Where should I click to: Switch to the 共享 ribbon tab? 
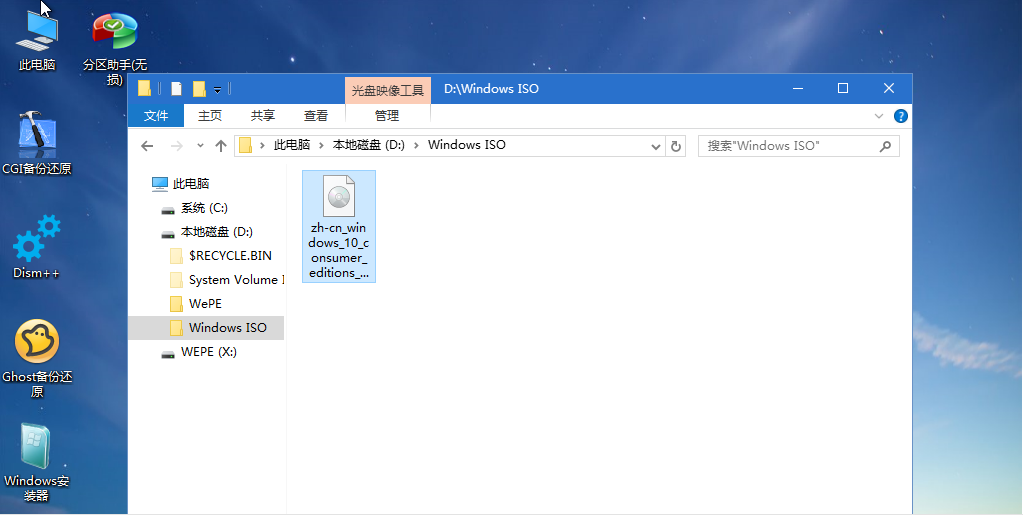point(262,115)
